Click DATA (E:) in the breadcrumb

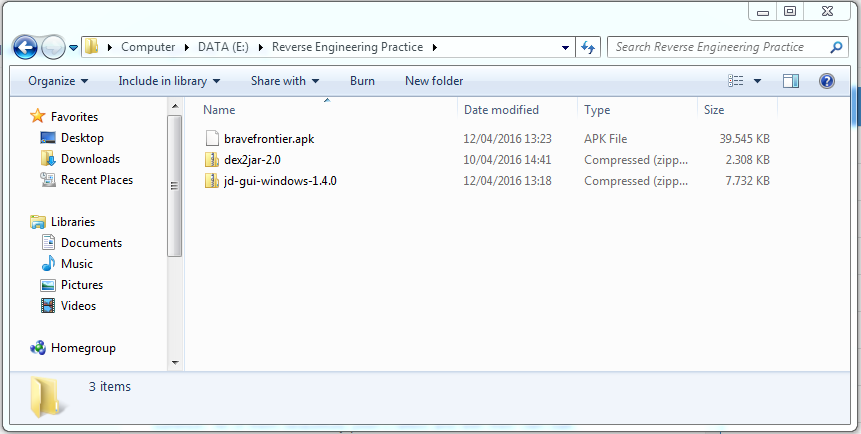pyautogui.click(x=223, y=47)
